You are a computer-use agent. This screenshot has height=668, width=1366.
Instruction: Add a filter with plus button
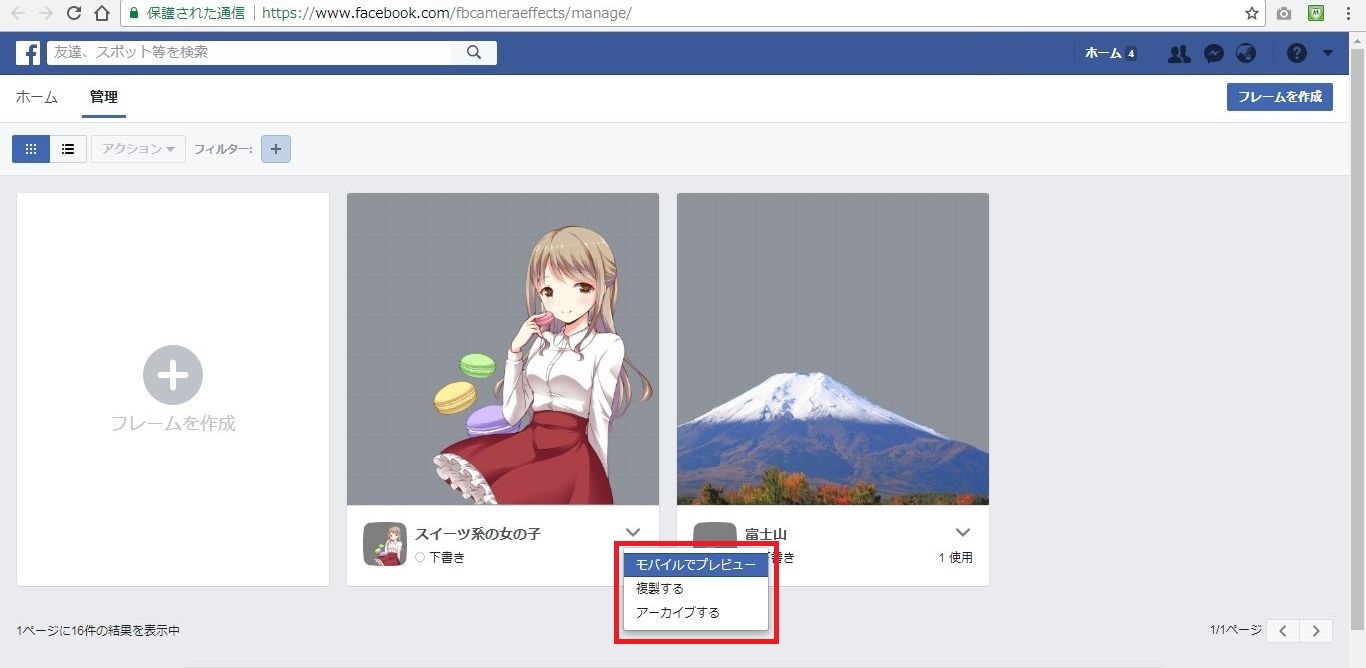276,149
